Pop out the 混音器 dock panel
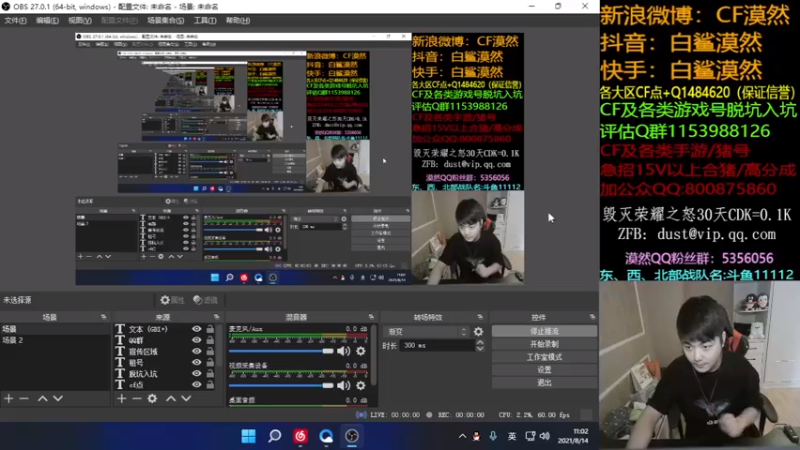The width and height of the screenshot is (800, 450). 371,317
